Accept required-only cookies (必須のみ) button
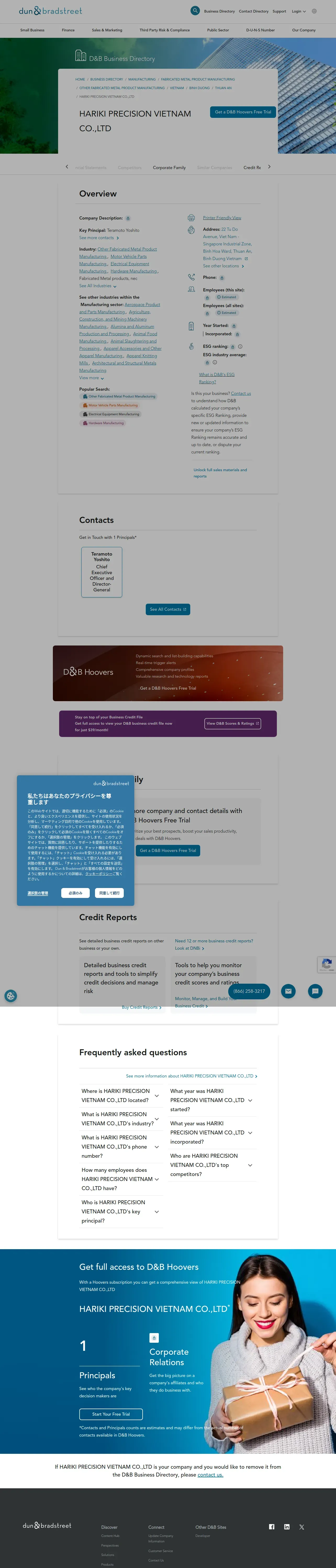Image resolution: width=336 pixels, height=1568 pixels. (x=76, y=893)
